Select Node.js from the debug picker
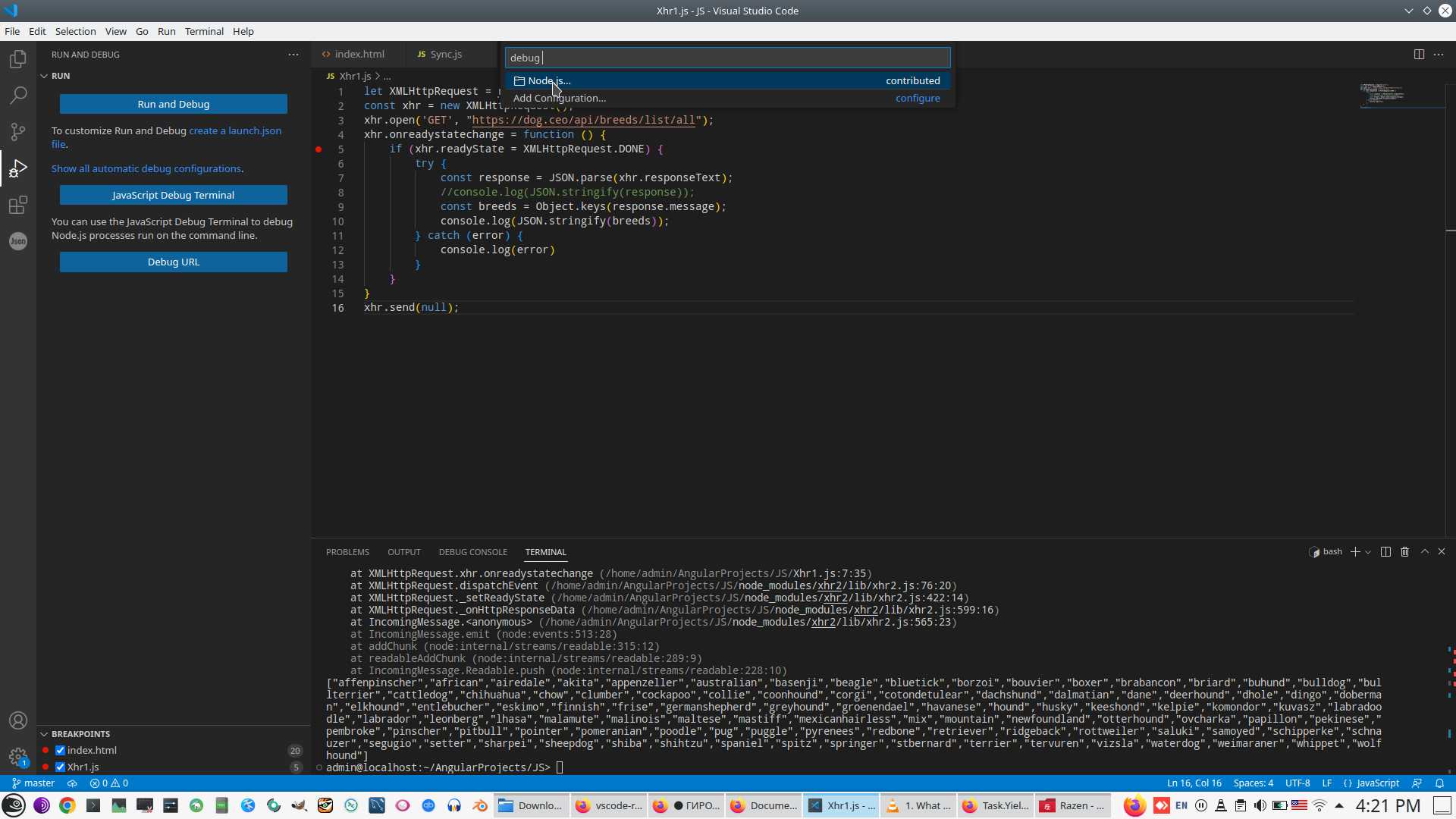 click(x=549, y=80)
